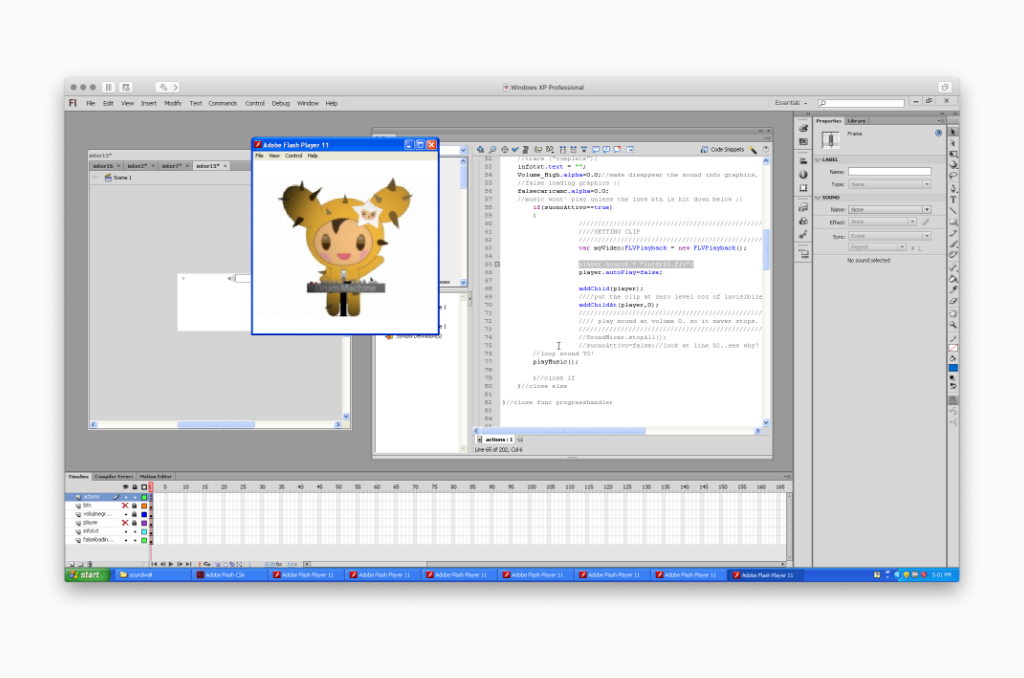
Task: Select the Eyedropper tool
Action: click(953, 290)
